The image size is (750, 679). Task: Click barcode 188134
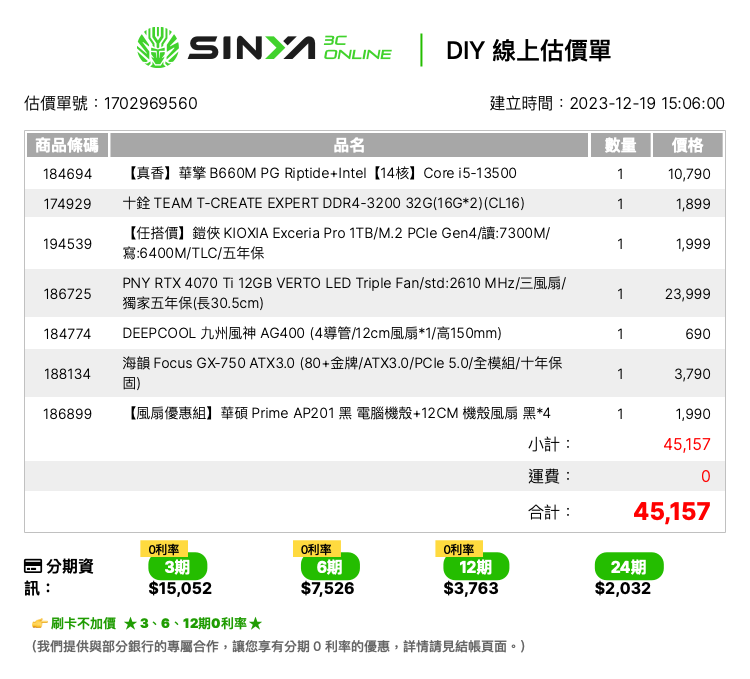tap(67, 373)
